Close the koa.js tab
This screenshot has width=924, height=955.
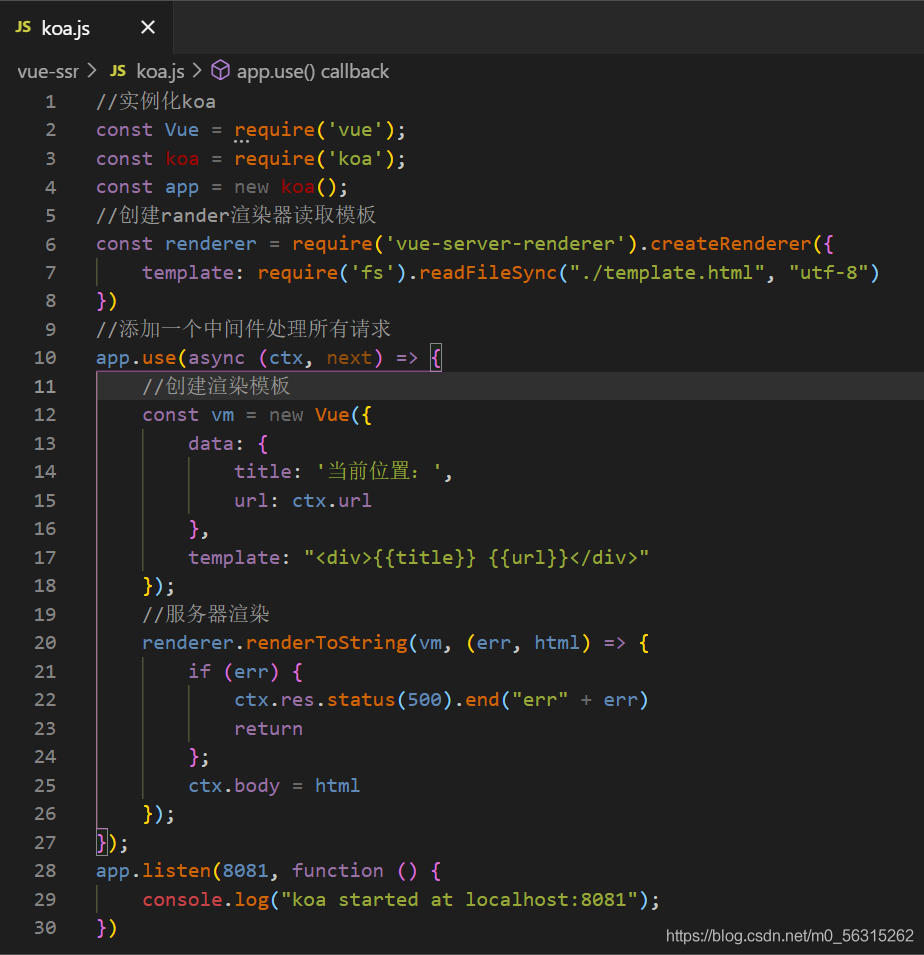147,27
